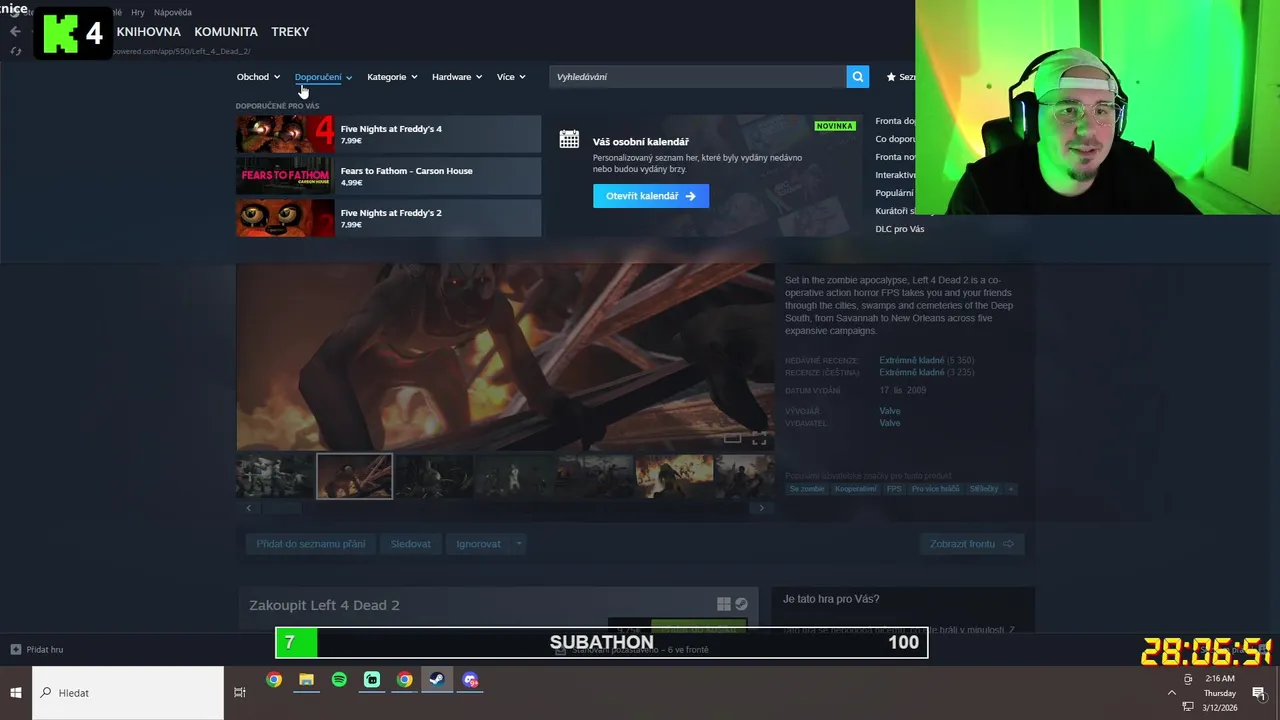Open the Windows notification center

pos(1259,693)
